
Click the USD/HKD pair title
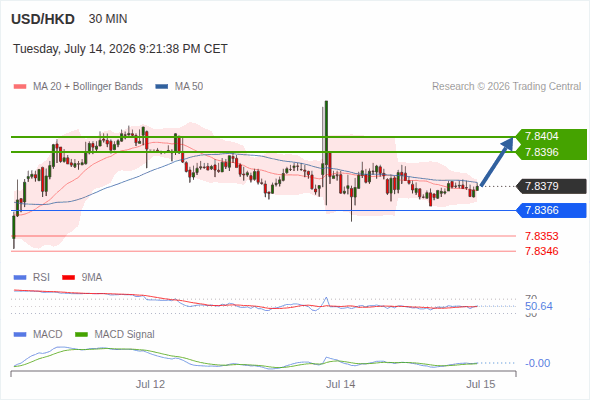(x=43, y=19)
